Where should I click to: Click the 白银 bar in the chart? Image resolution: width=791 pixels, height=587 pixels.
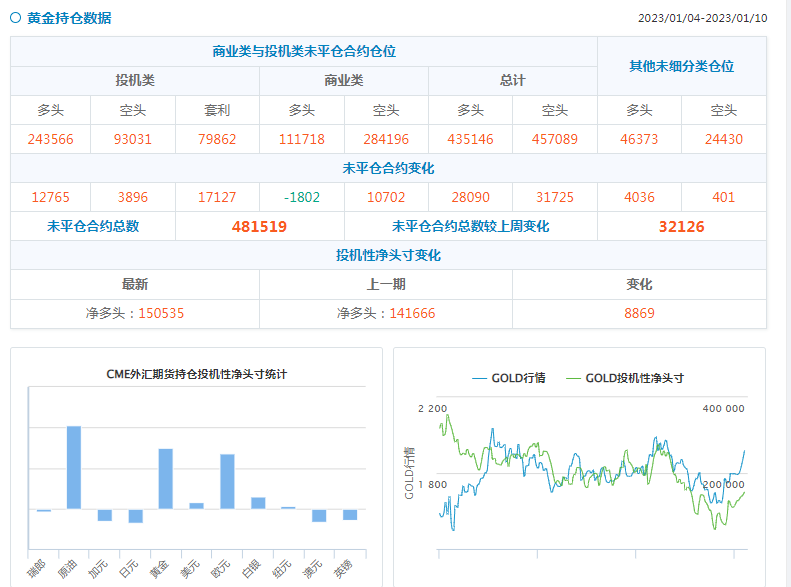[258, 502]
